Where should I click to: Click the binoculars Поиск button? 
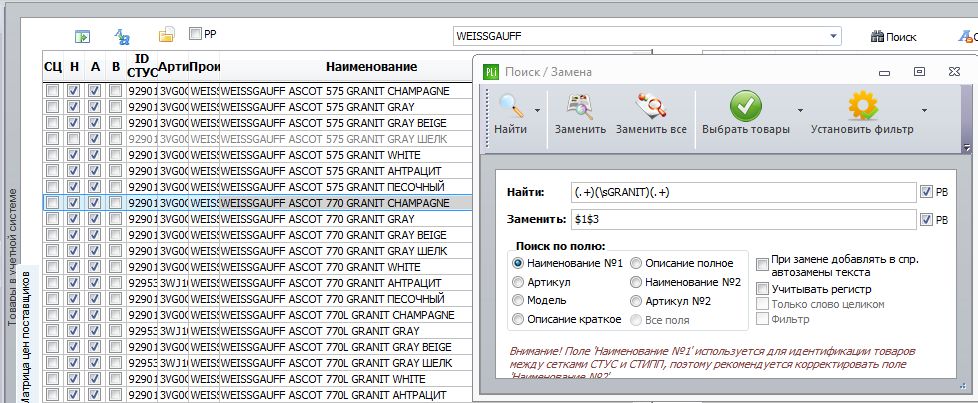893,37
